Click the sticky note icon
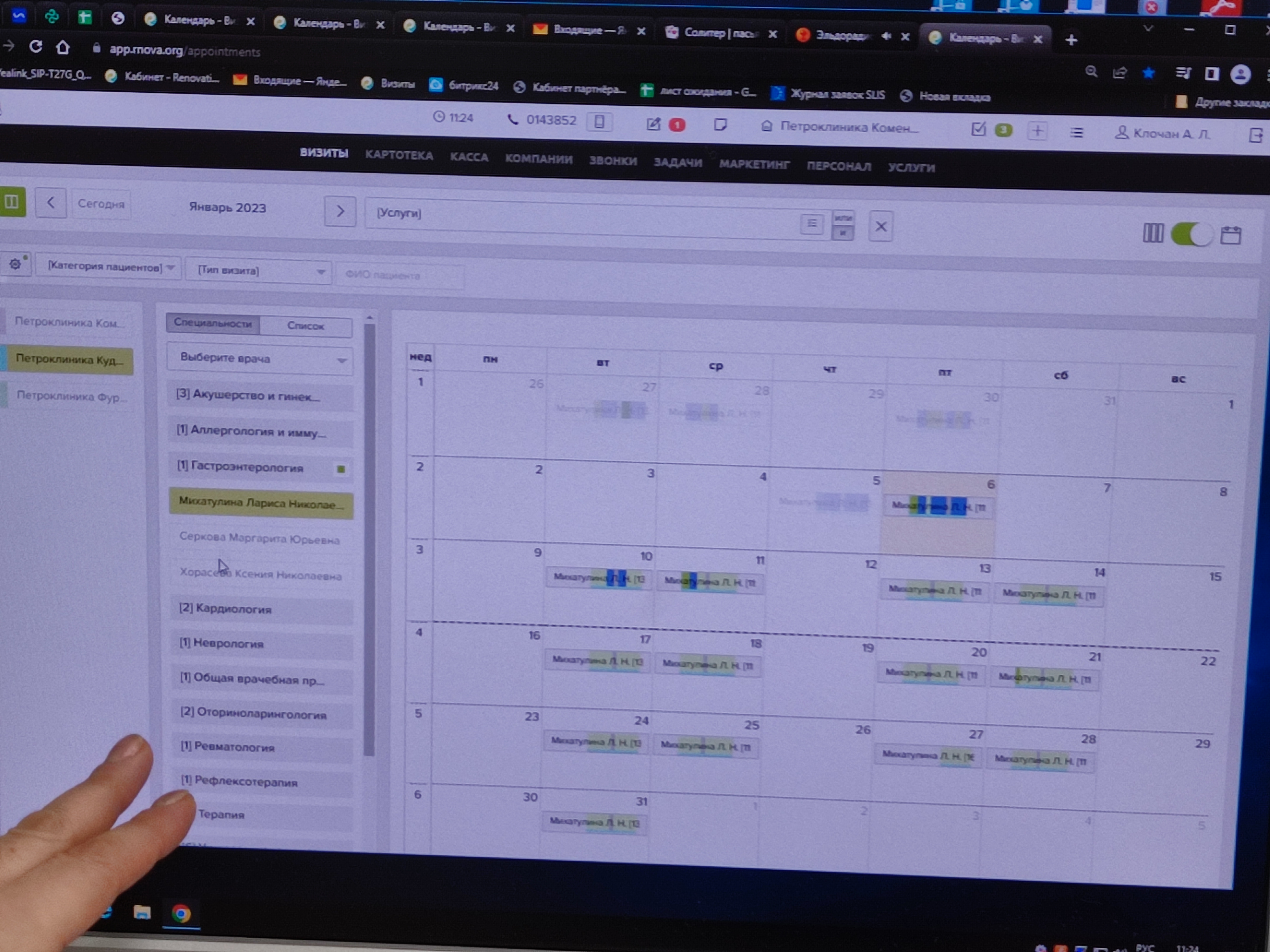 [720, 124]
